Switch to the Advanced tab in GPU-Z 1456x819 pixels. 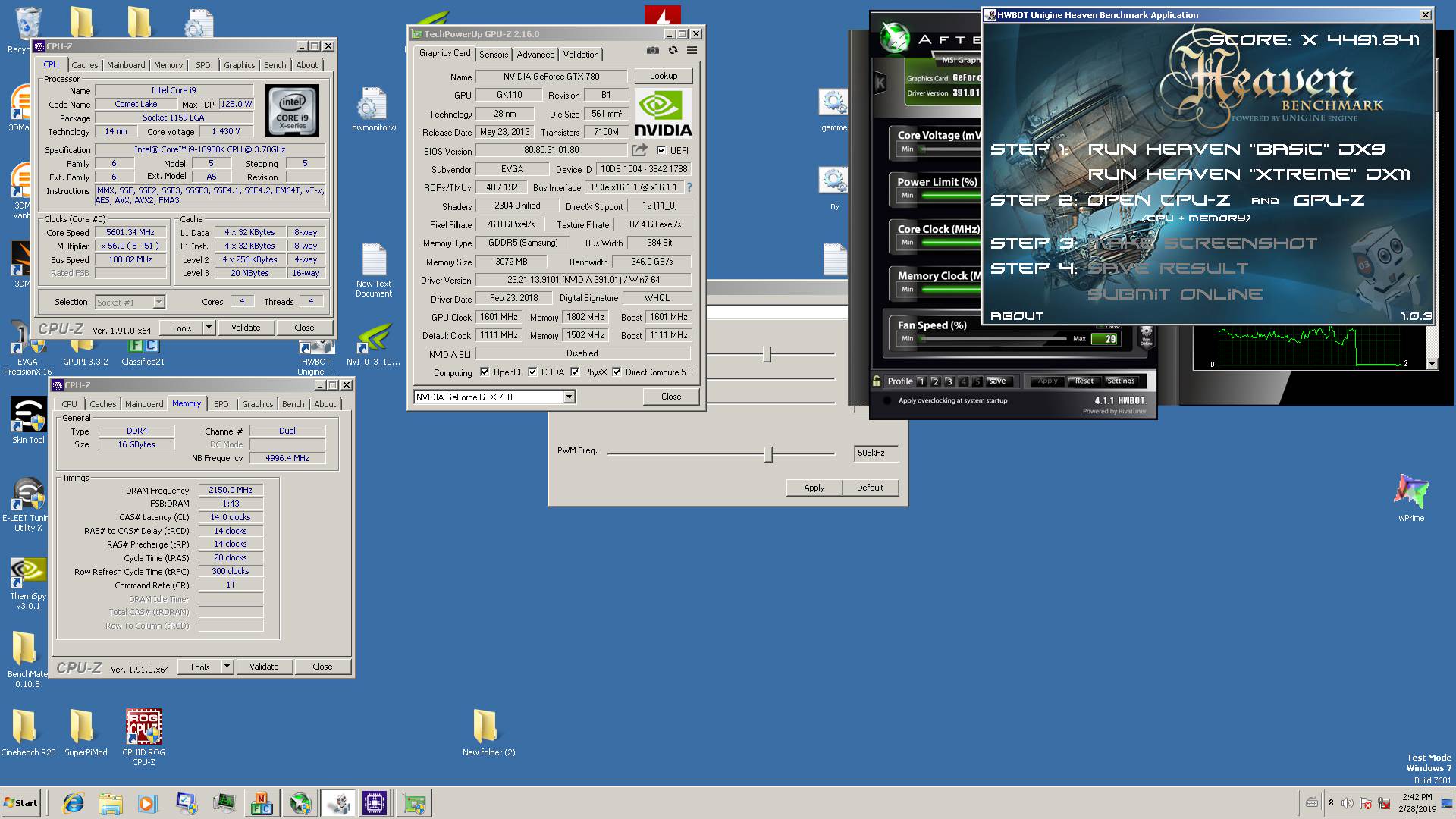coord(535,55)
